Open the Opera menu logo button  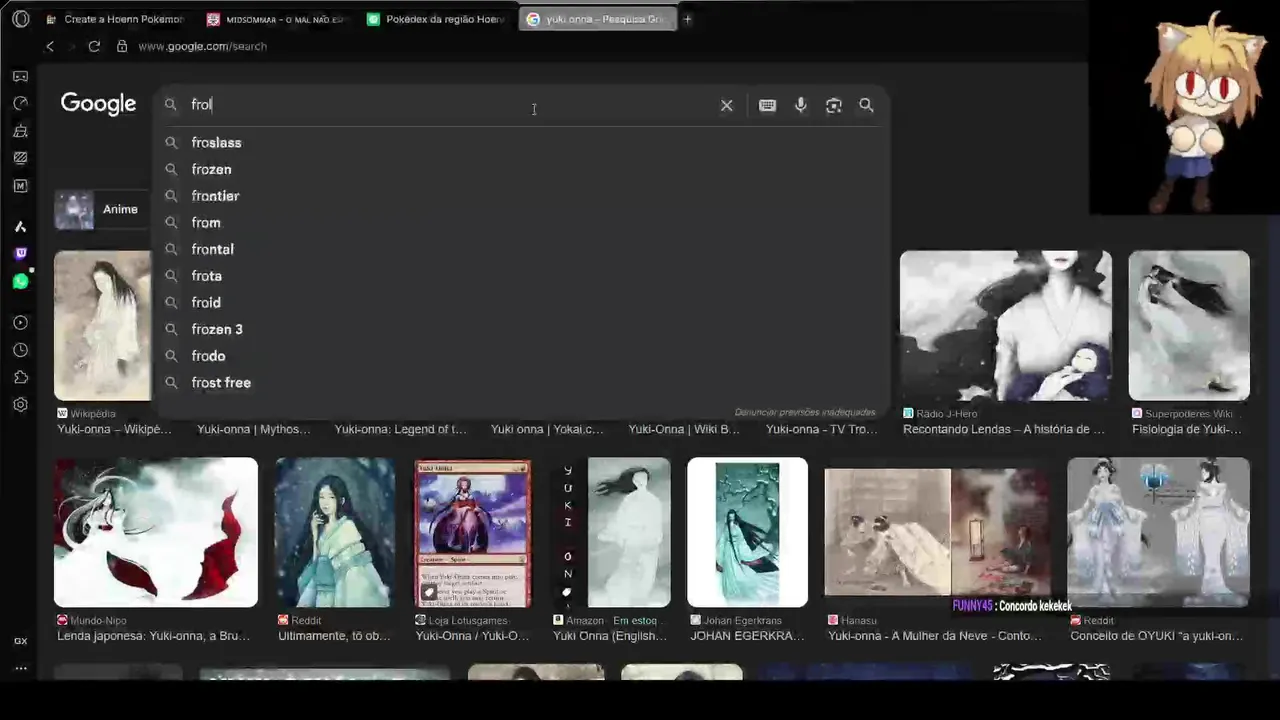point(21,19)
